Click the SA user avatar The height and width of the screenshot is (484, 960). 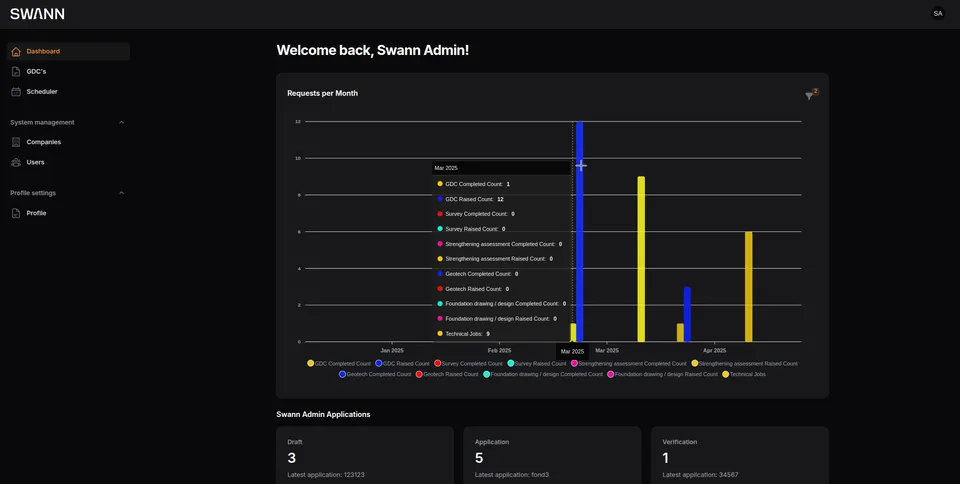pos(937,13)
